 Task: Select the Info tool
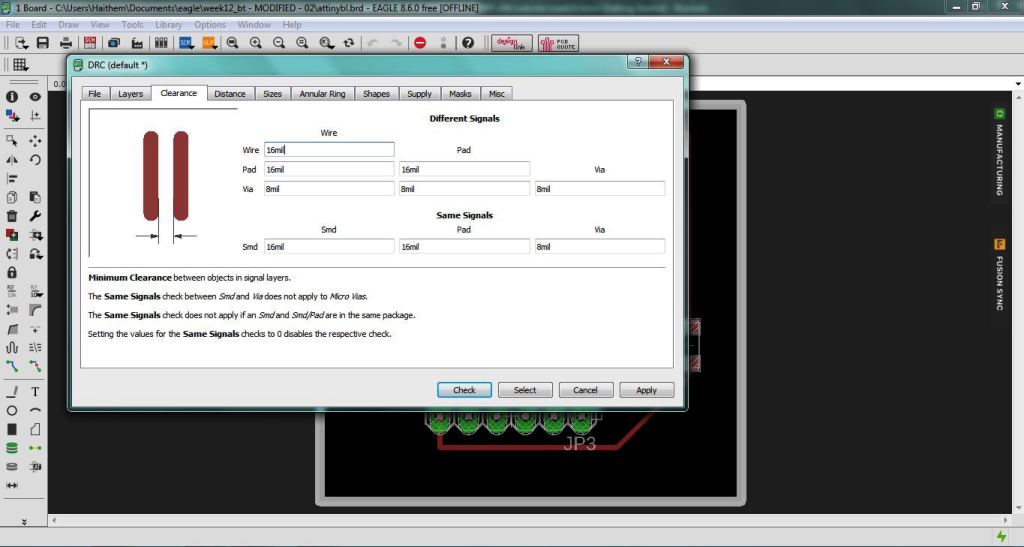pos(12,97)
